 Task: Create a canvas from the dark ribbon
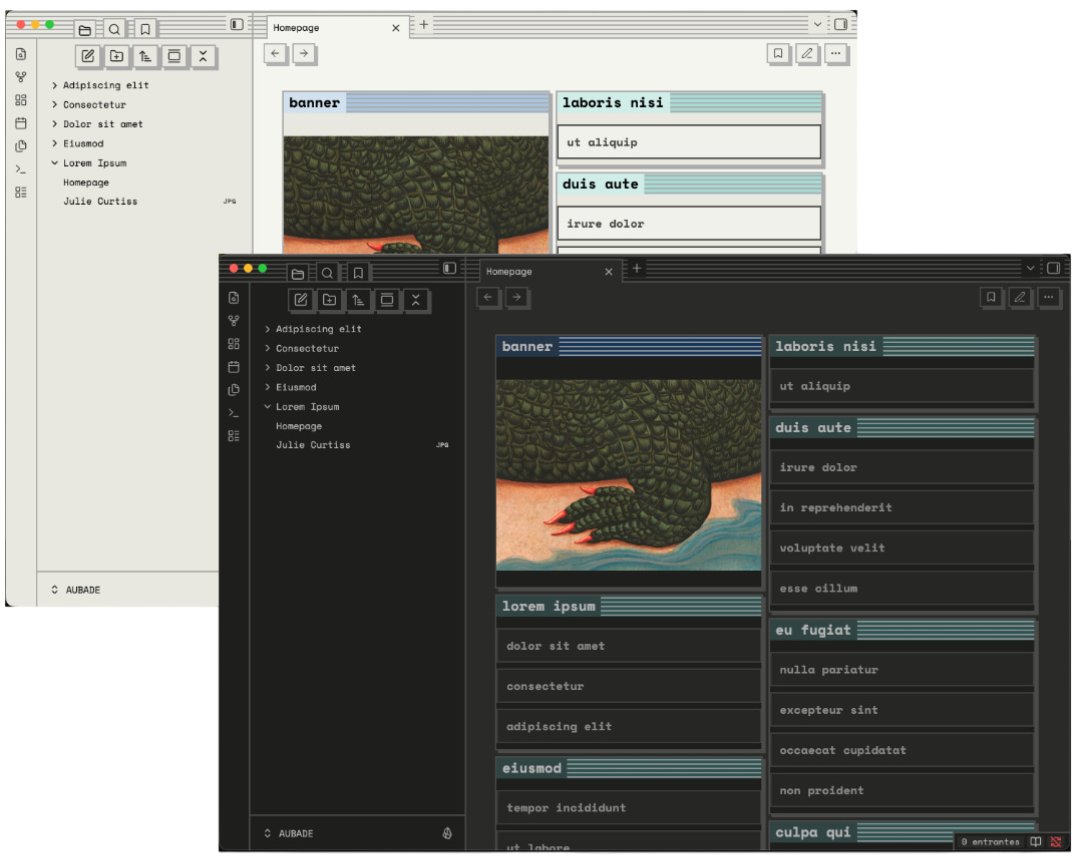[234, 344]
